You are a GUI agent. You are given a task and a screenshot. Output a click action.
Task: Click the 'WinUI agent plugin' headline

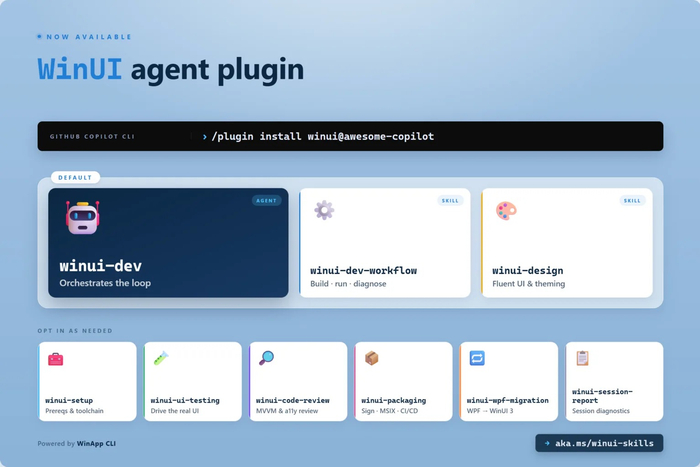point(171,70)
